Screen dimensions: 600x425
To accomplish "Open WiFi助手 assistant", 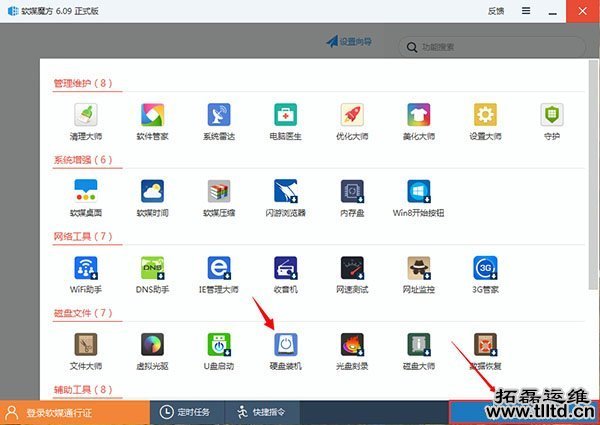I will coord(86,268).
